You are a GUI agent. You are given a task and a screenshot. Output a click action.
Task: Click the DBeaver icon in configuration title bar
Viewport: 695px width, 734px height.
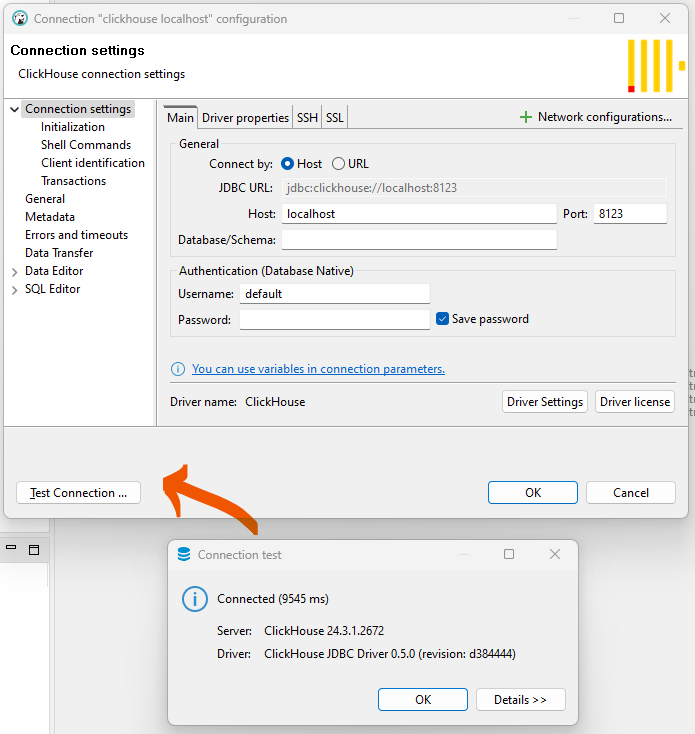click(x=20, y=19)
